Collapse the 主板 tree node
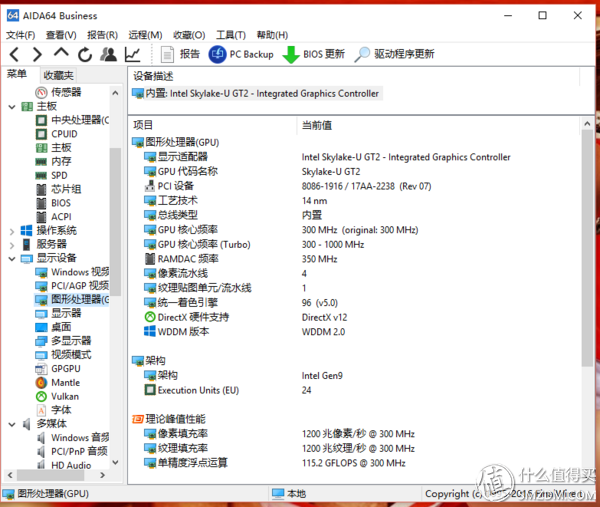Image resolution: width=600 pixels, height=507 pixels. click(11, 106)
